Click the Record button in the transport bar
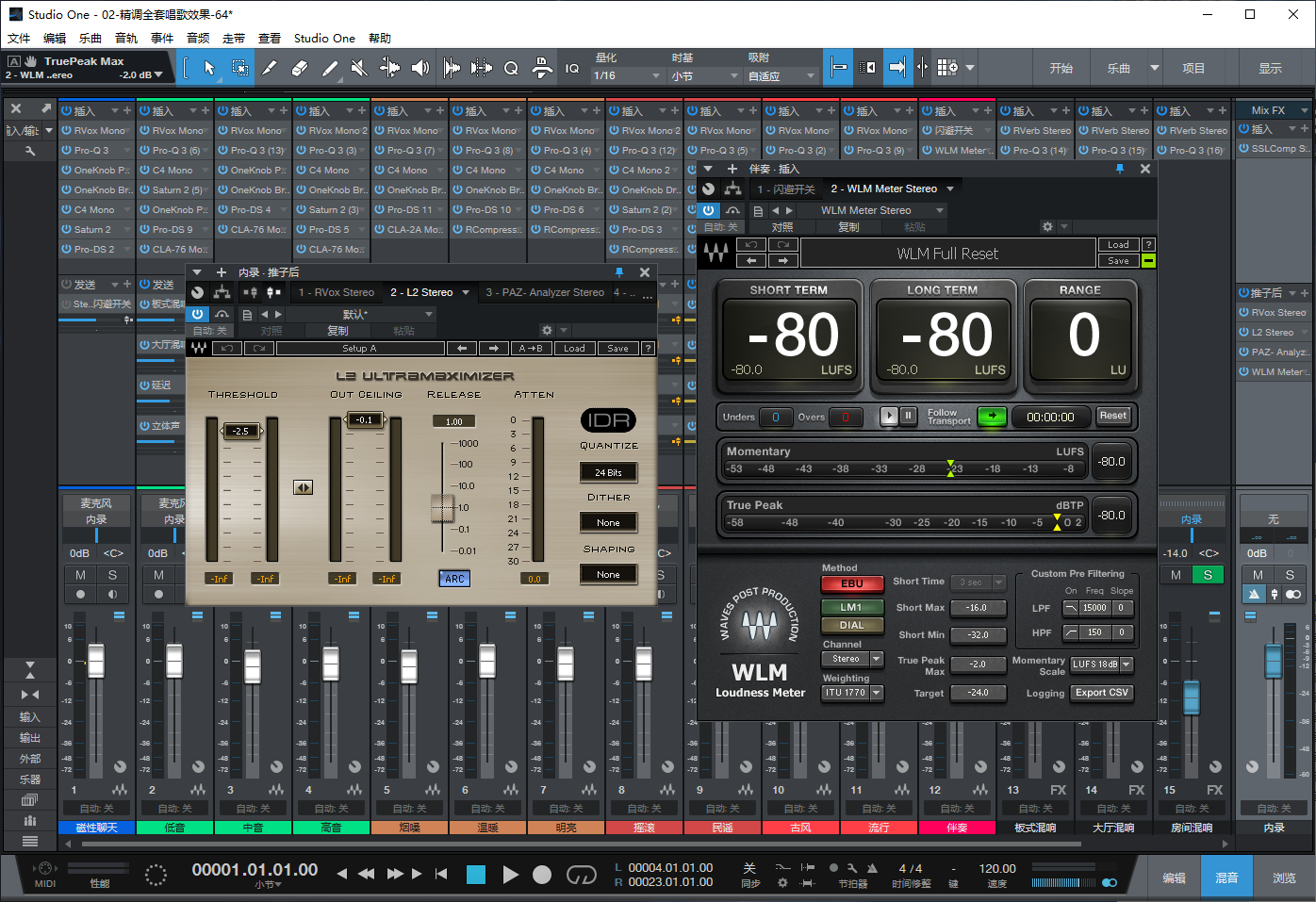 (x=542, y=875)
